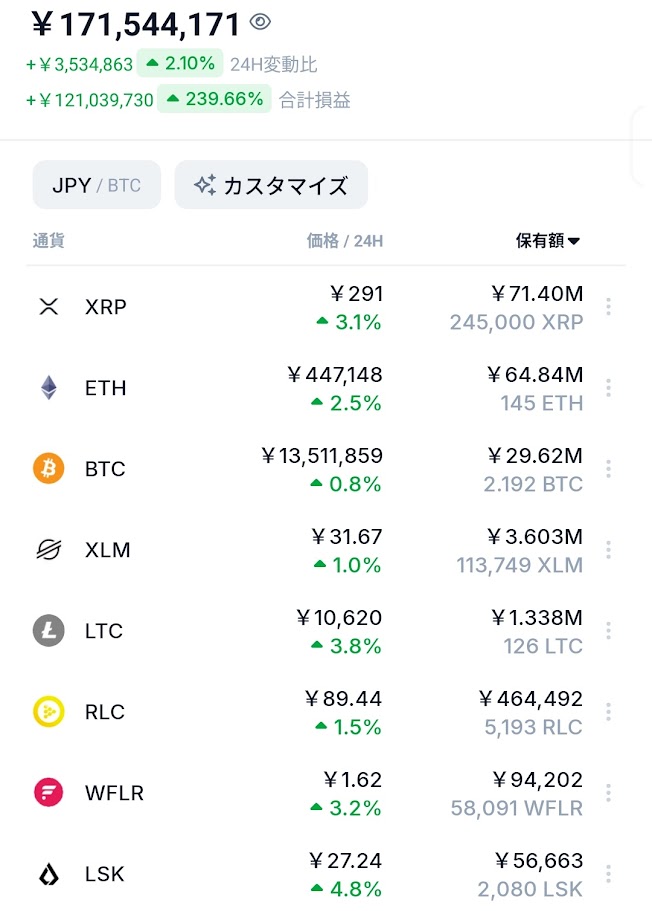The width and height of the screenshot is (652, 911).
Task: Click the yellow RLC icon
Action: pyautogui.click(x=49, y=712)
